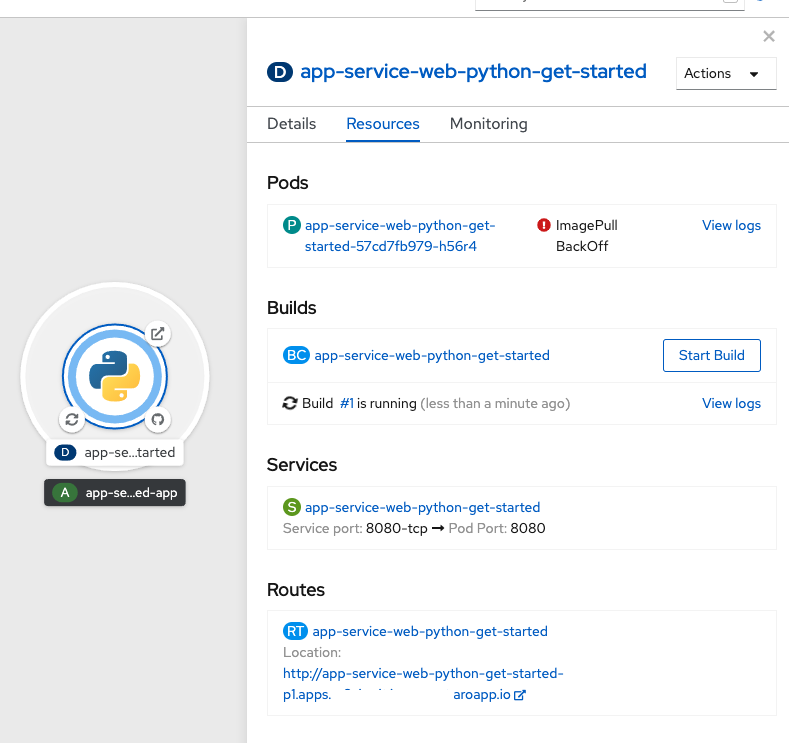789x743 pixels.
Task: Open the Actions dropdown menu
Action: 726,73
